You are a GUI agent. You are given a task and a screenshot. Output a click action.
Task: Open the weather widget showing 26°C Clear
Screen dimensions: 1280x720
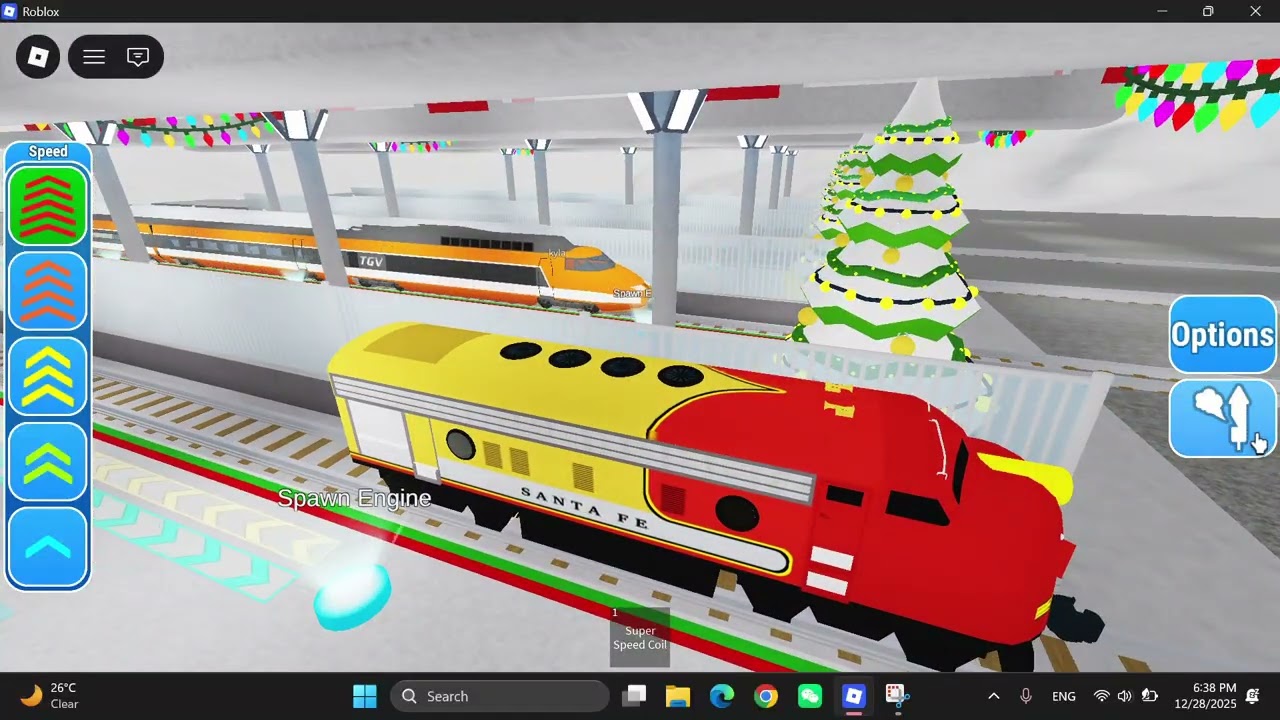pyautogui.click(x=50, y=696)
